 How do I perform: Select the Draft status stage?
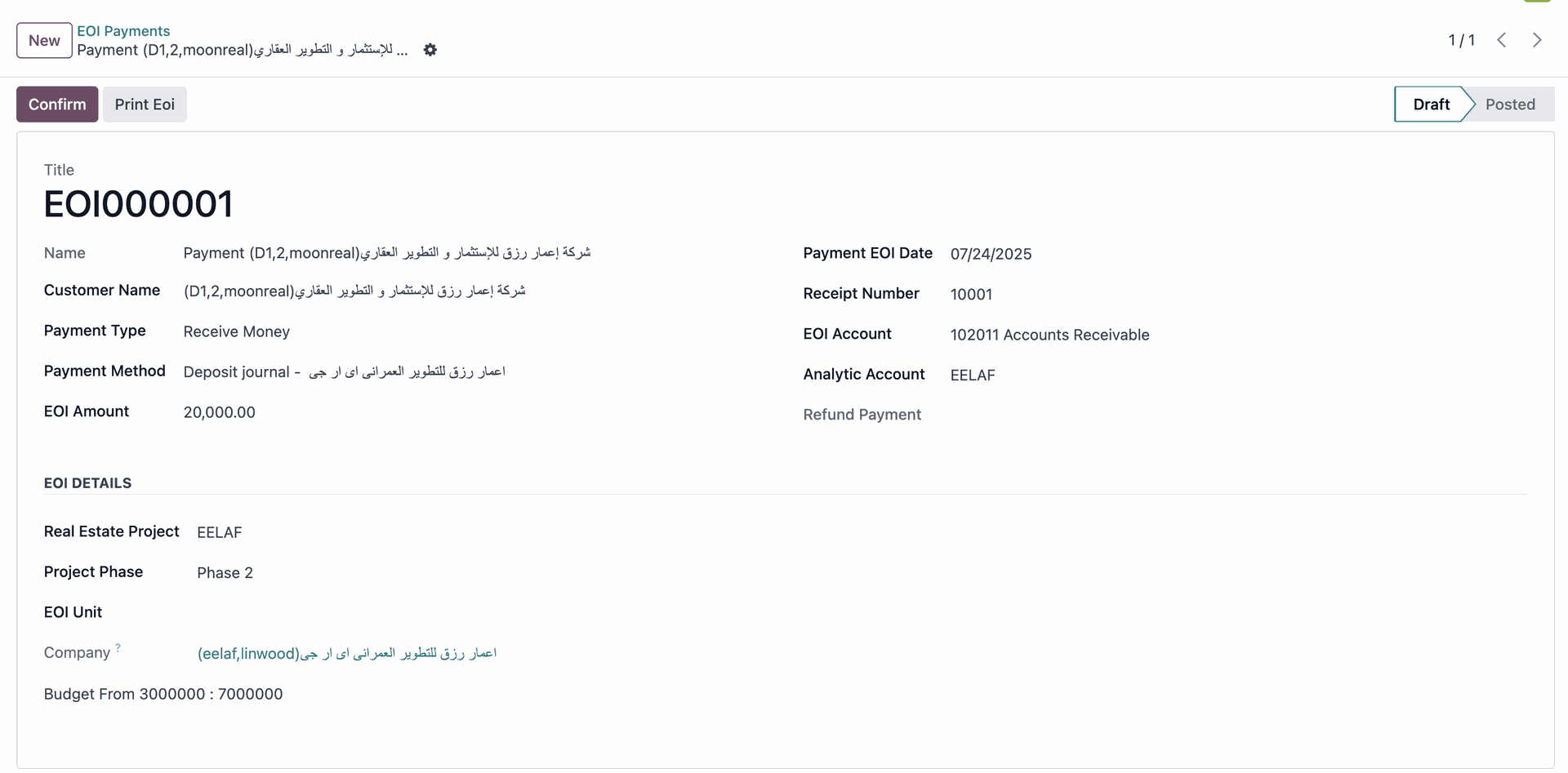pos(1431,104)
